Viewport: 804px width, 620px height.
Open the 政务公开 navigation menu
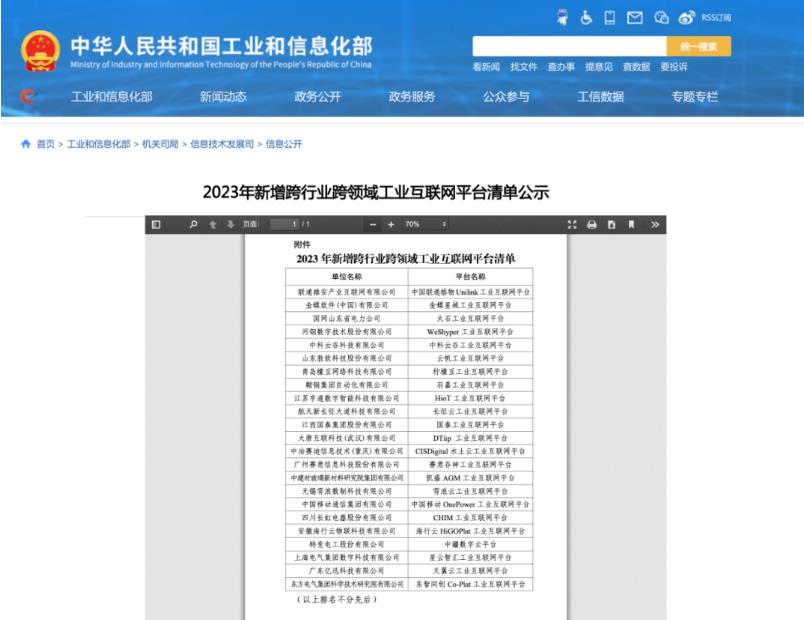(x=317, y=96)
